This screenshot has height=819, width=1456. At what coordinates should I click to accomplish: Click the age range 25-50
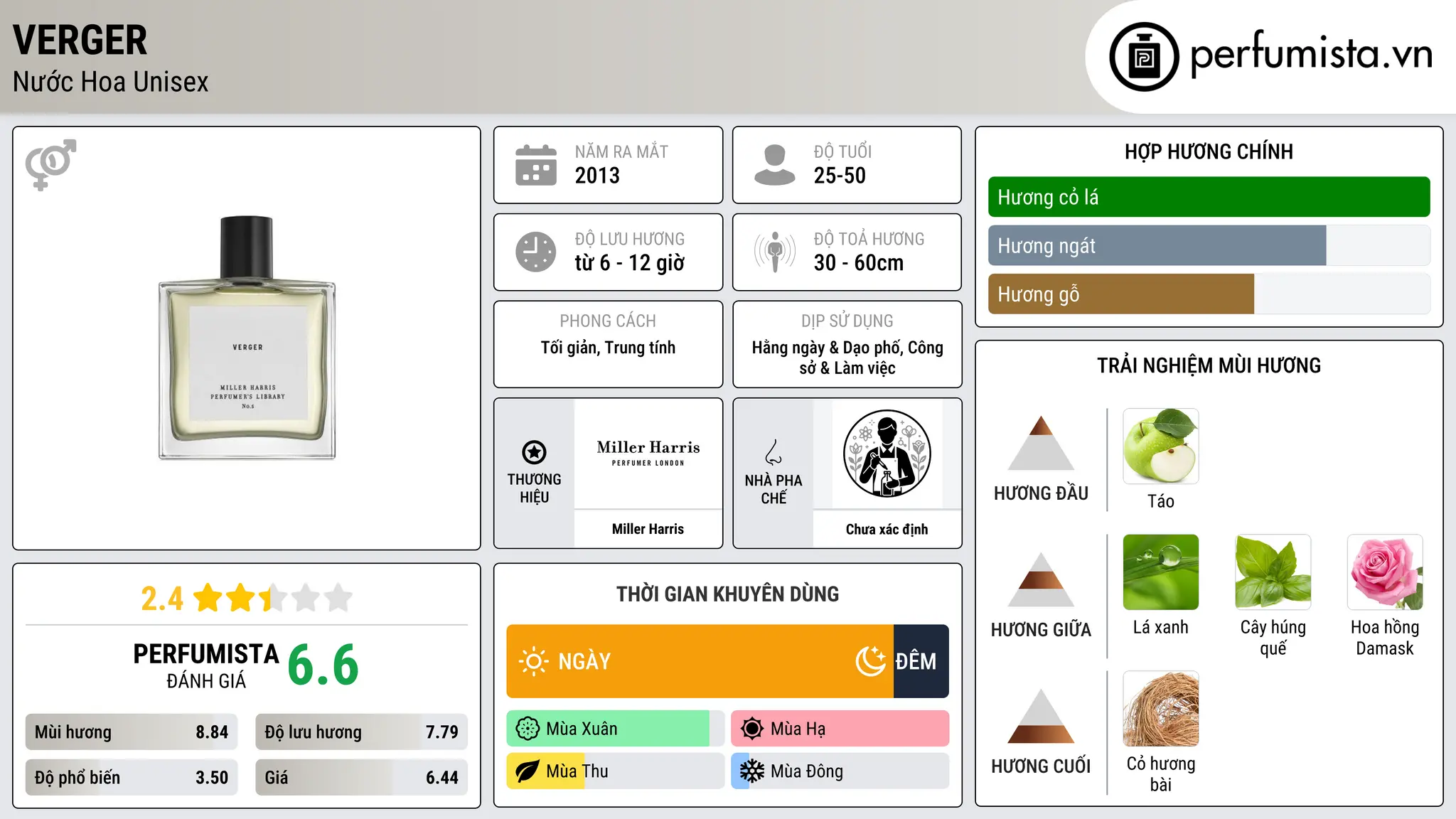point(840,176)
